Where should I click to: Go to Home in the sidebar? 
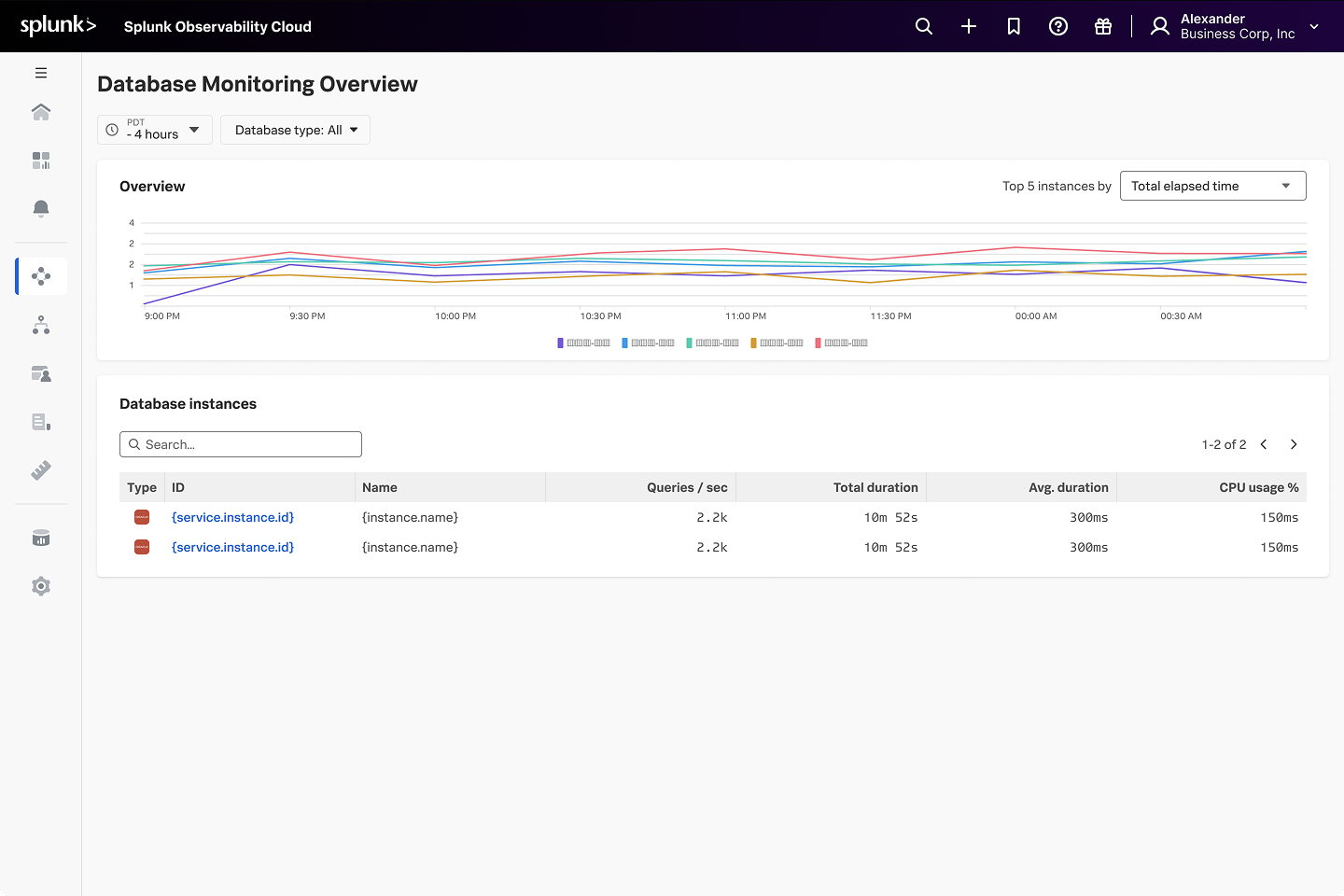click(41, 112)
